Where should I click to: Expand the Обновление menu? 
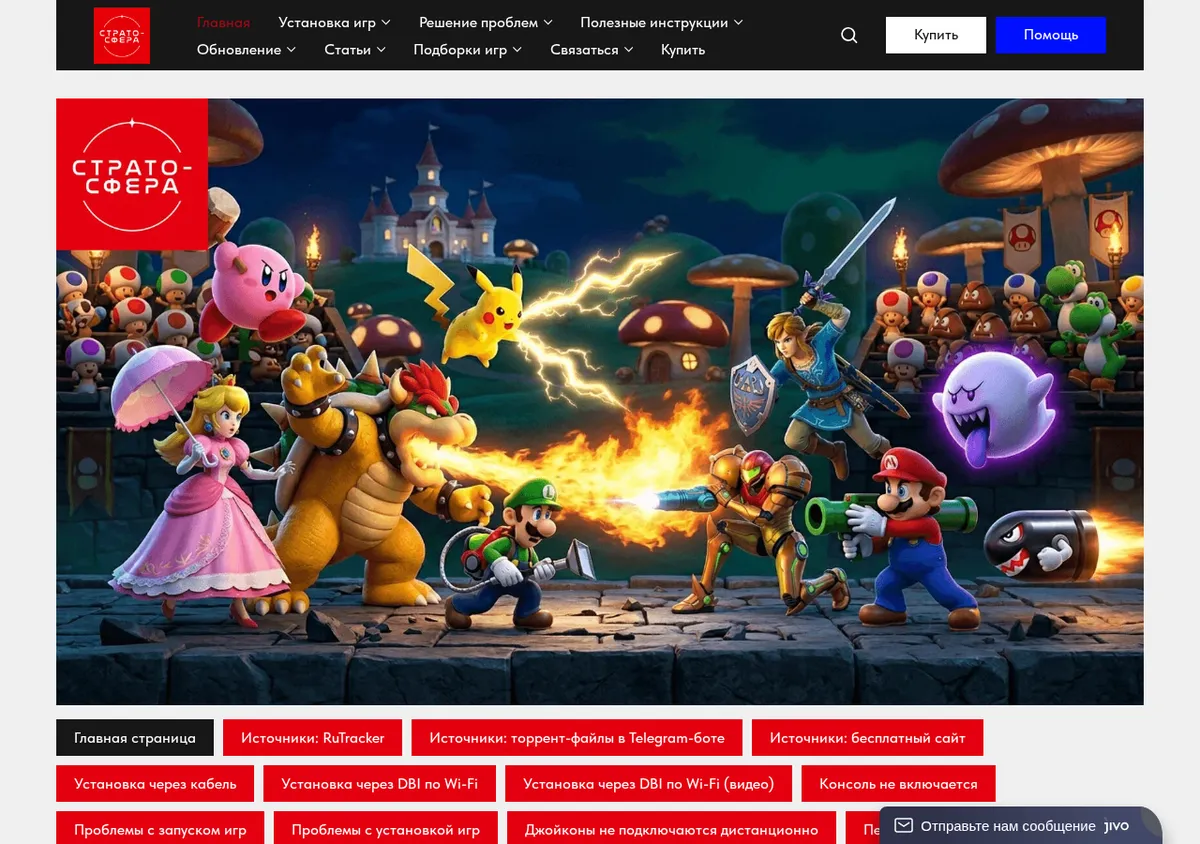pos(246,49)
